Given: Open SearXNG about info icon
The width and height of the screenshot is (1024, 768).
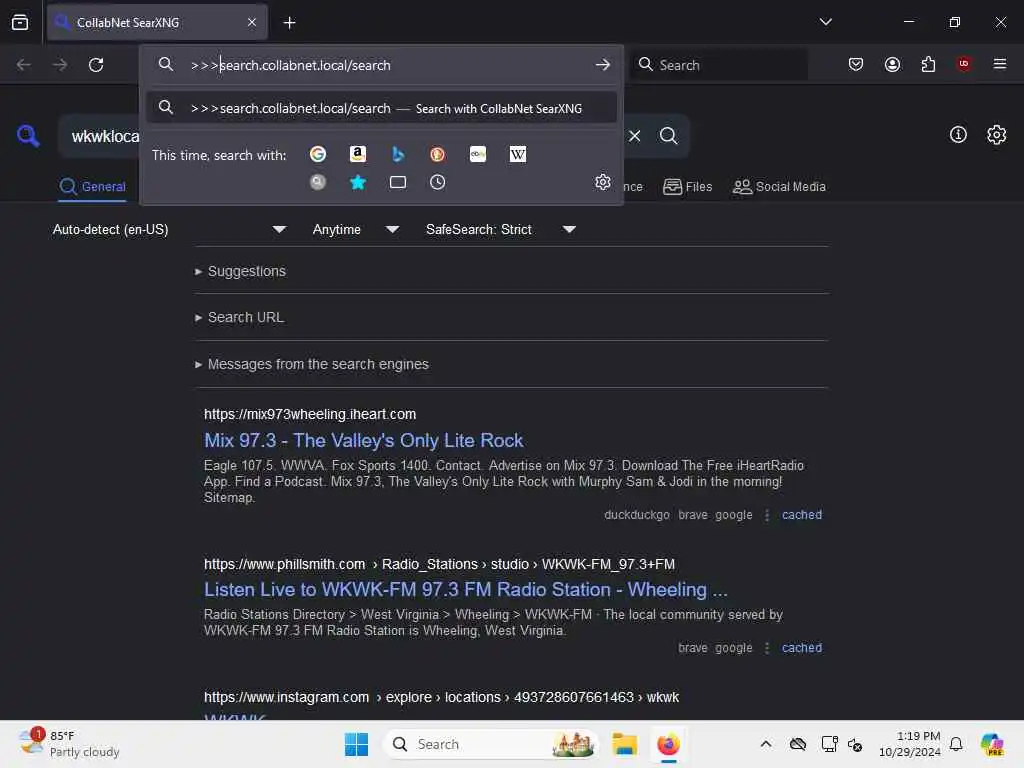Looking at the screenshot, I should click(x=958, y=135).
